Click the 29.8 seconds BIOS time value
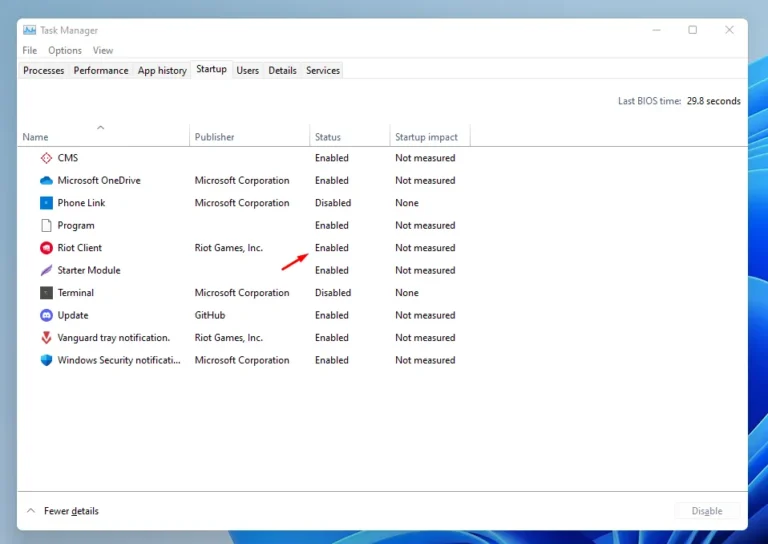Image resolution: width=768 pixels, height=544 pixels. coord(714,101)
